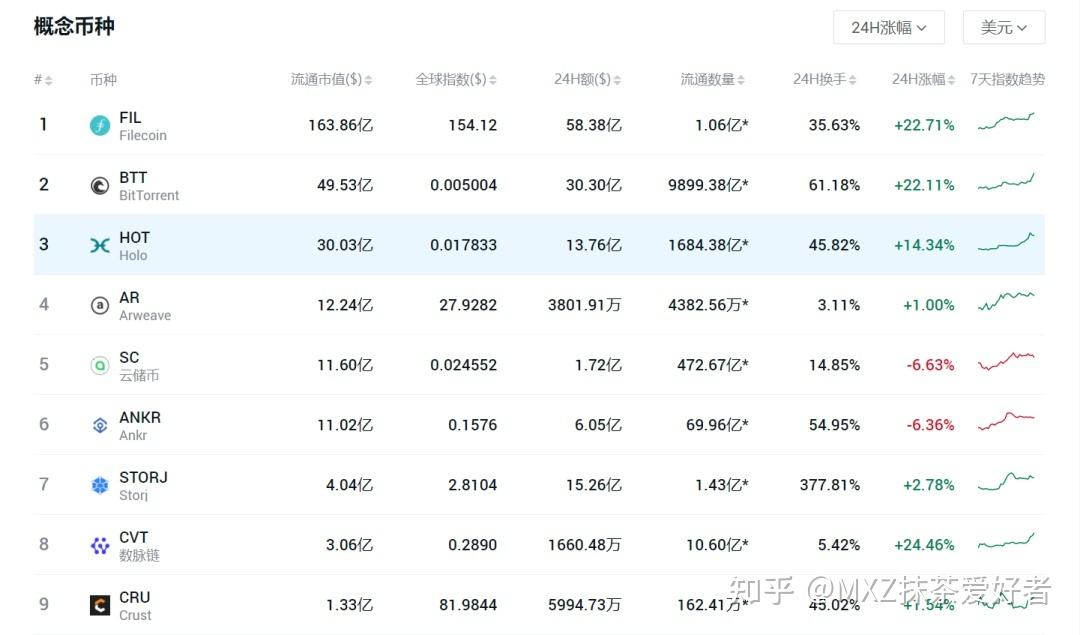
Task: Open SC 7-day trend chart
Action: 1006,362
